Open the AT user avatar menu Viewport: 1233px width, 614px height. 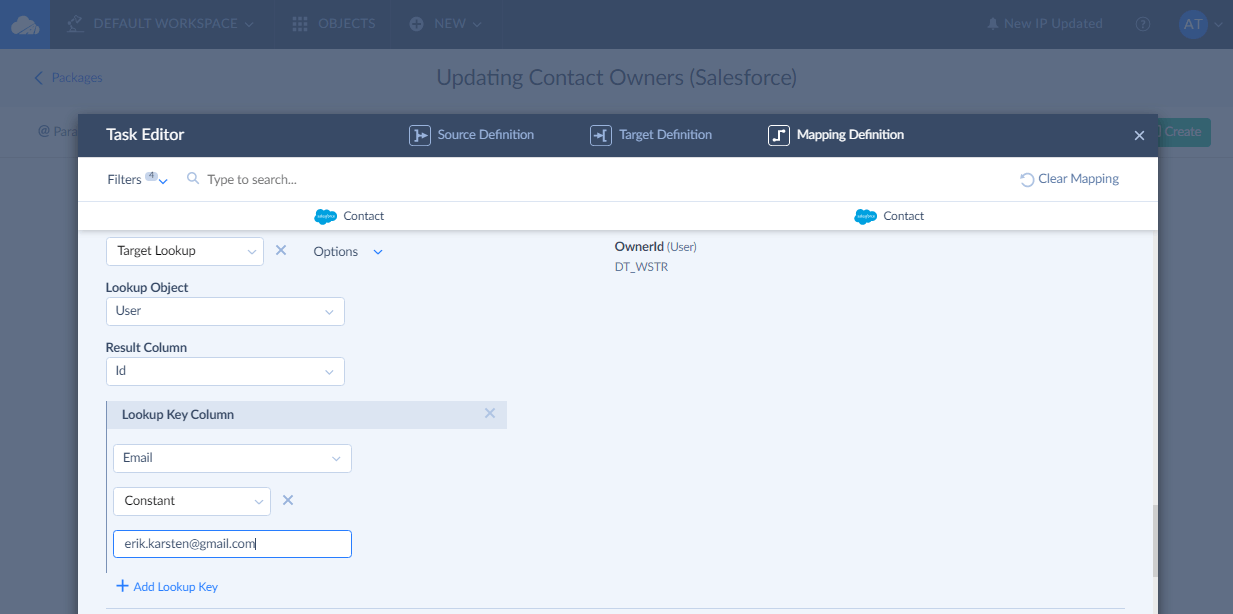coord(1198,24)
